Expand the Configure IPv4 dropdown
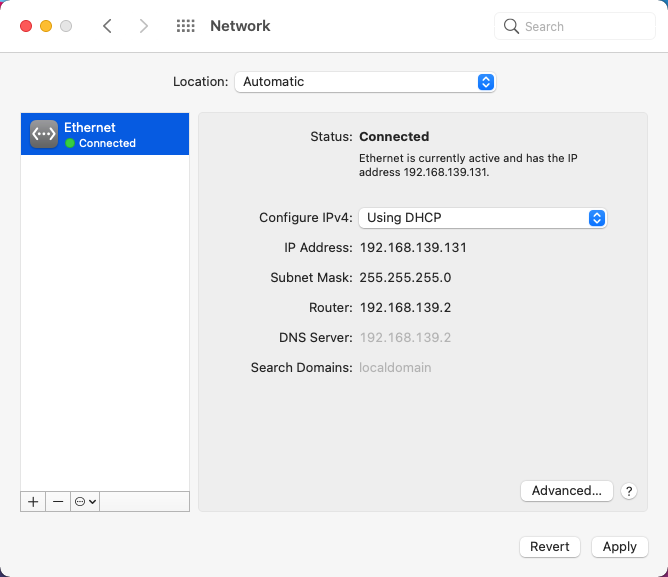This screenshot has height=577, width=668. tap(483, 218)
